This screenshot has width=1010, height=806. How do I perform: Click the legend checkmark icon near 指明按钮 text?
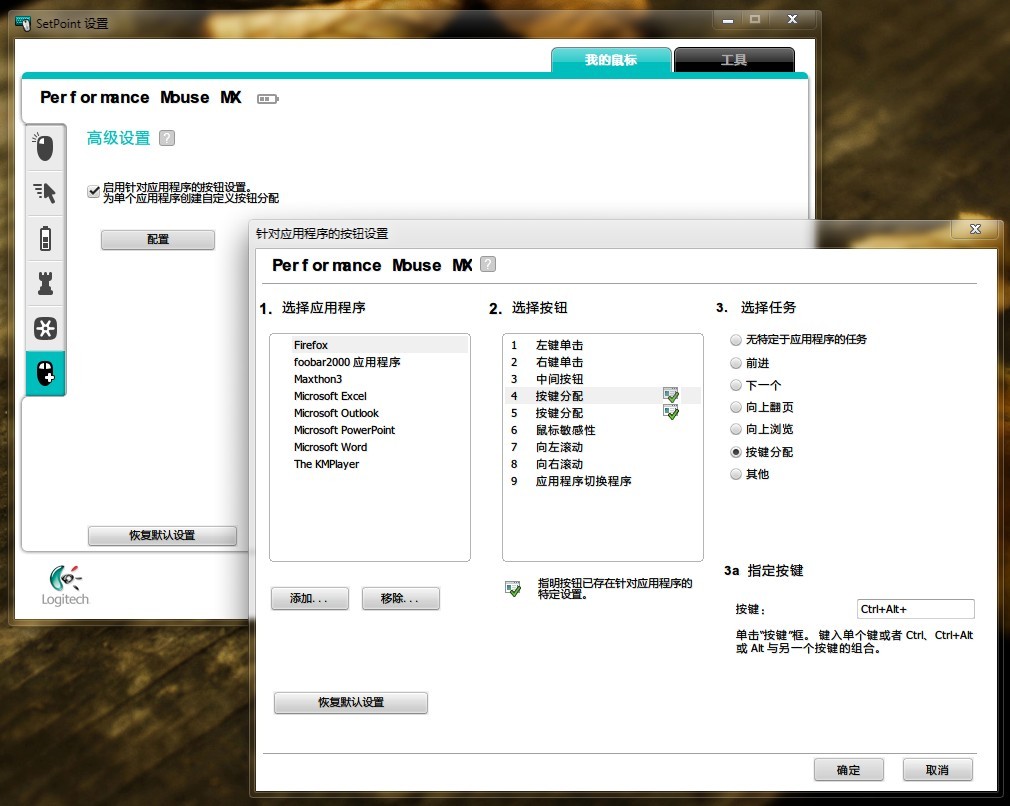pyautogui.click(x=513, y=588)
